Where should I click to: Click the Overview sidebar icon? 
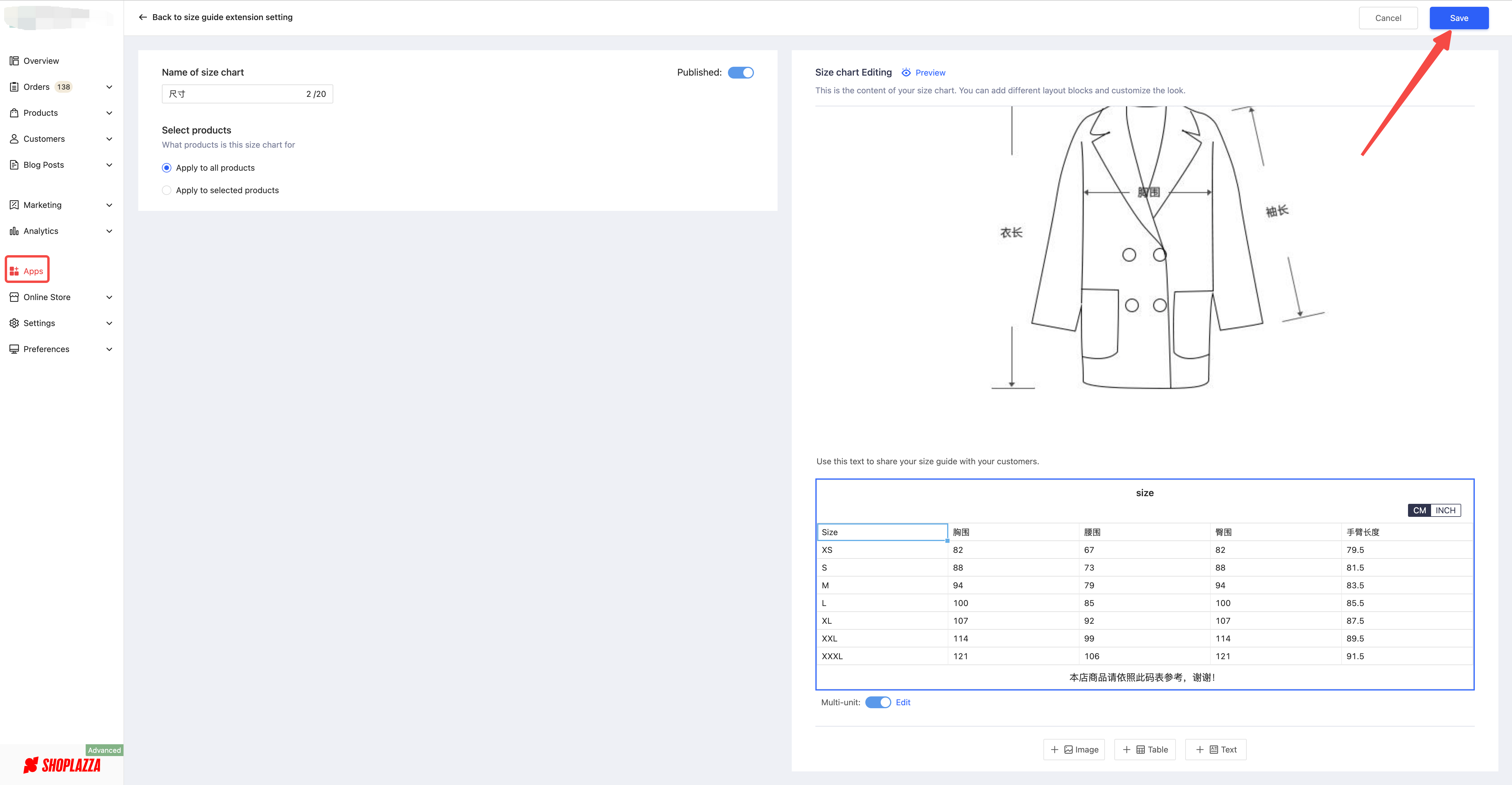point(14,61)
